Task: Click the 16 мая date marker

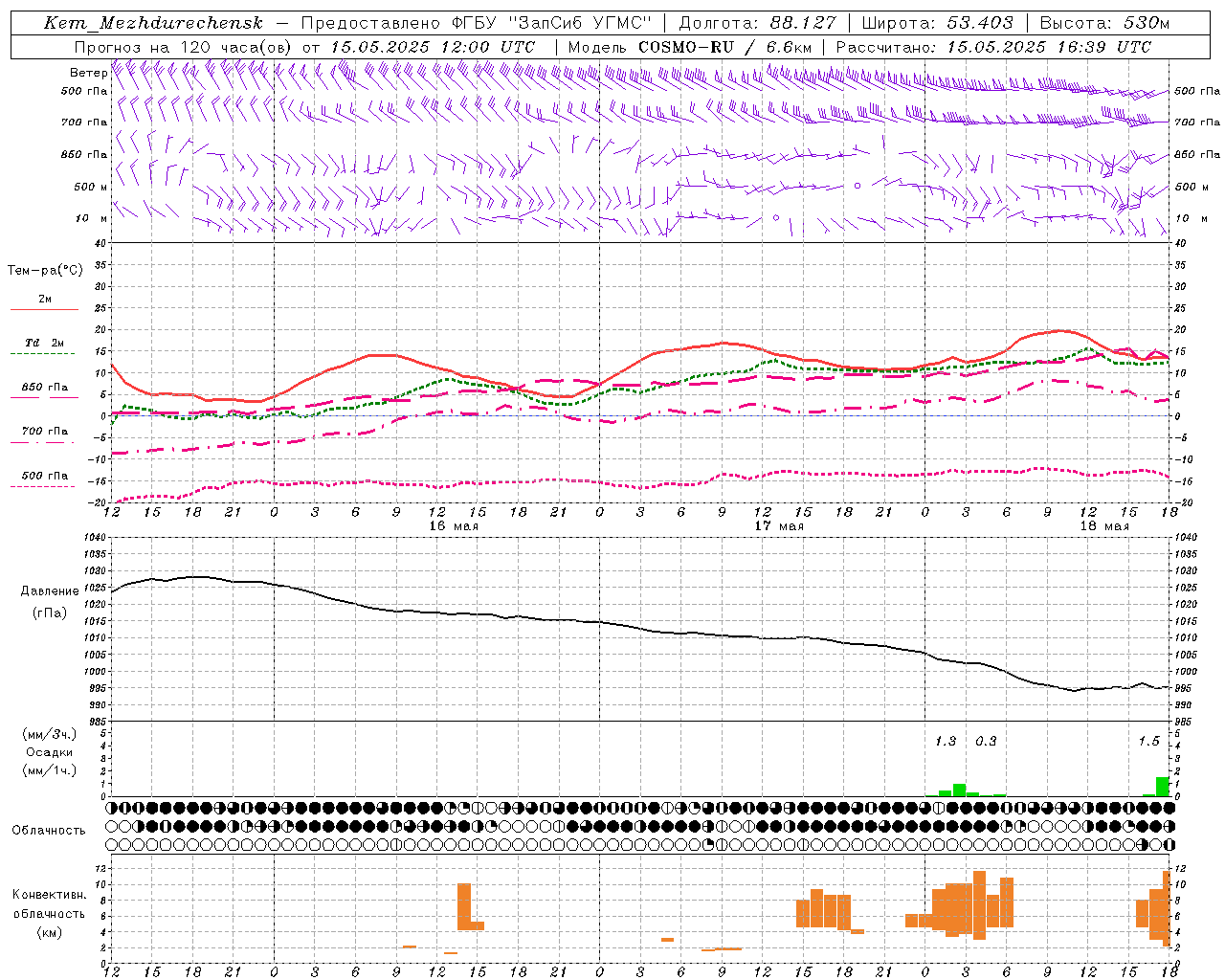Action: coord(454,525)
